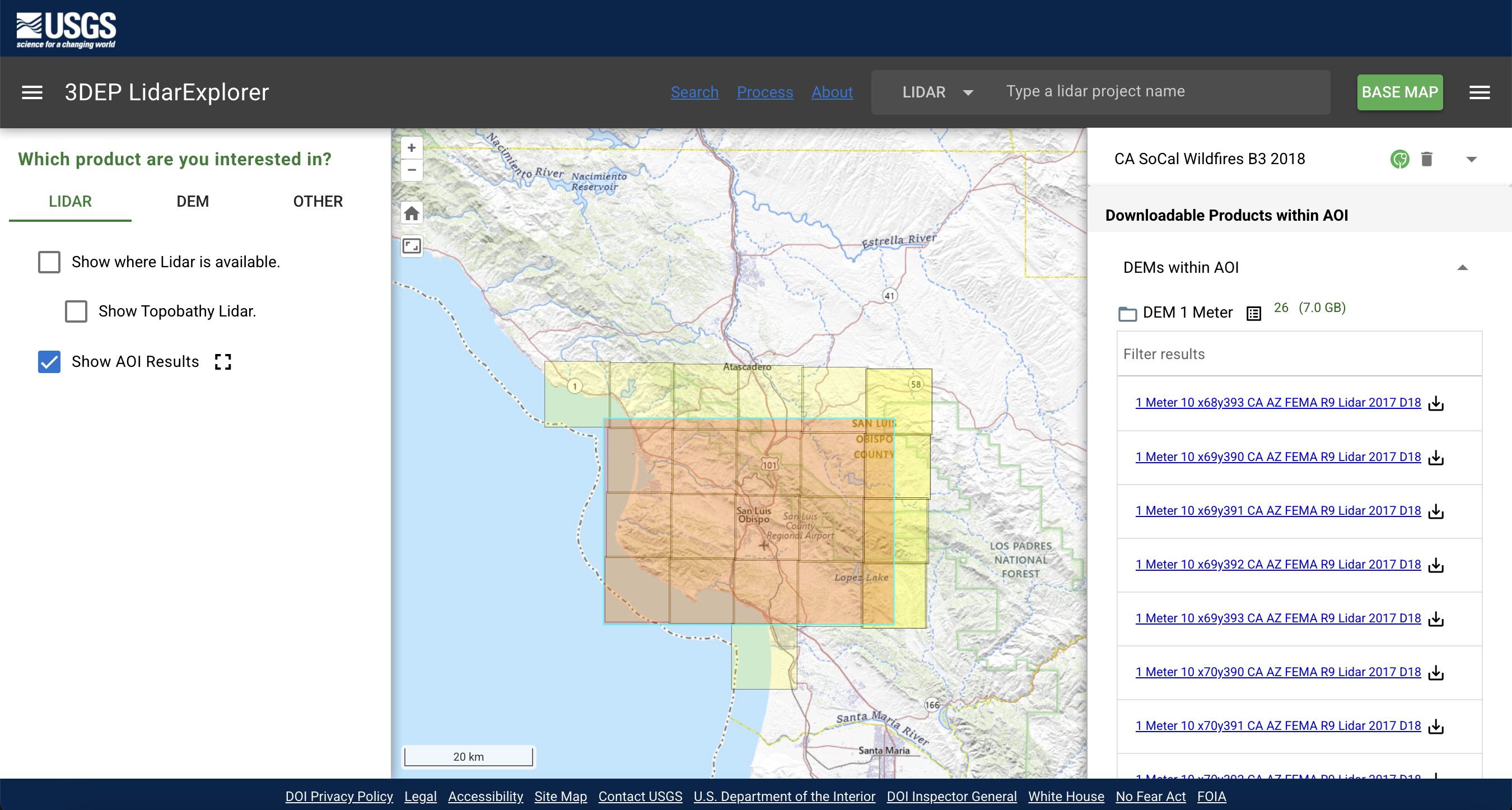1512x810 pixels.
Task: Delete the CA SoCal Wildfires AOI via trash icon
Action: coord(1428,159)
